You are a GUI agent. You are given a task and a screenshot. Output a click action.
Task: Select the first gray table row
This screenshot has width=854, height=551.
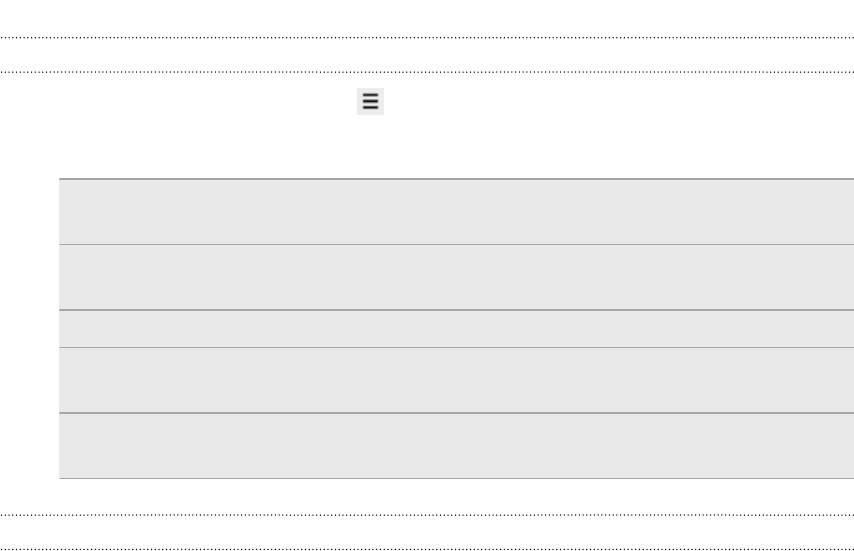point(456,212)
